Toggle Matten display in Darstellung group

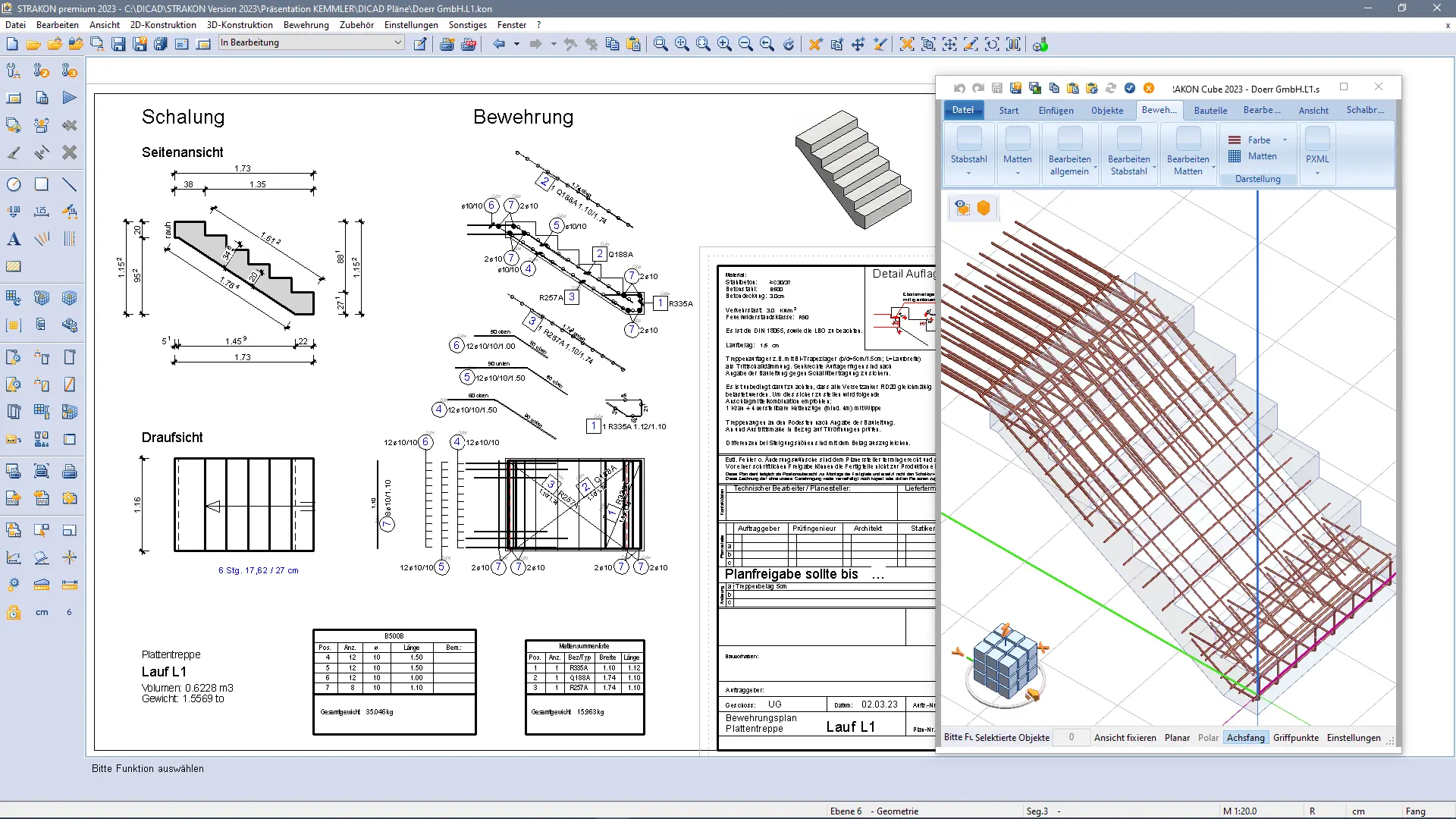point(1262,156)
